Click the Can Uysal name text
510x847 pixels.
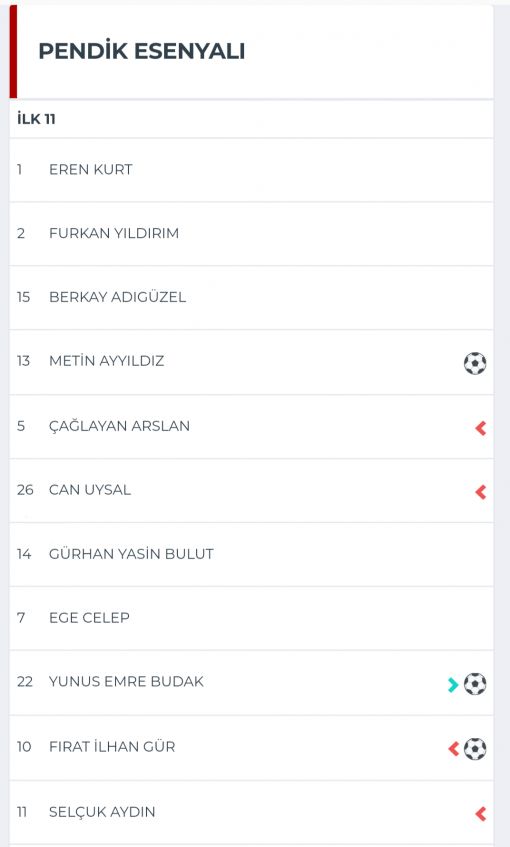coord(90,490)
